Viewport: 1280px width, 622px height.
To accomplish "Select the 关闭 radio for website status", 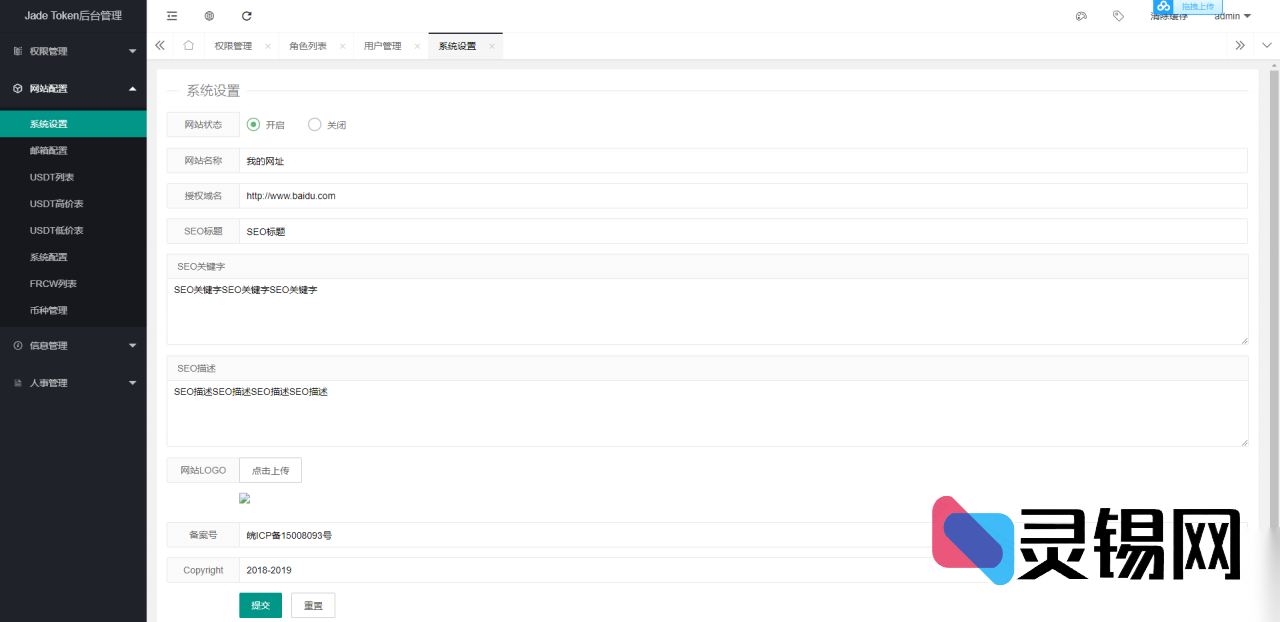I will (315, 125).
